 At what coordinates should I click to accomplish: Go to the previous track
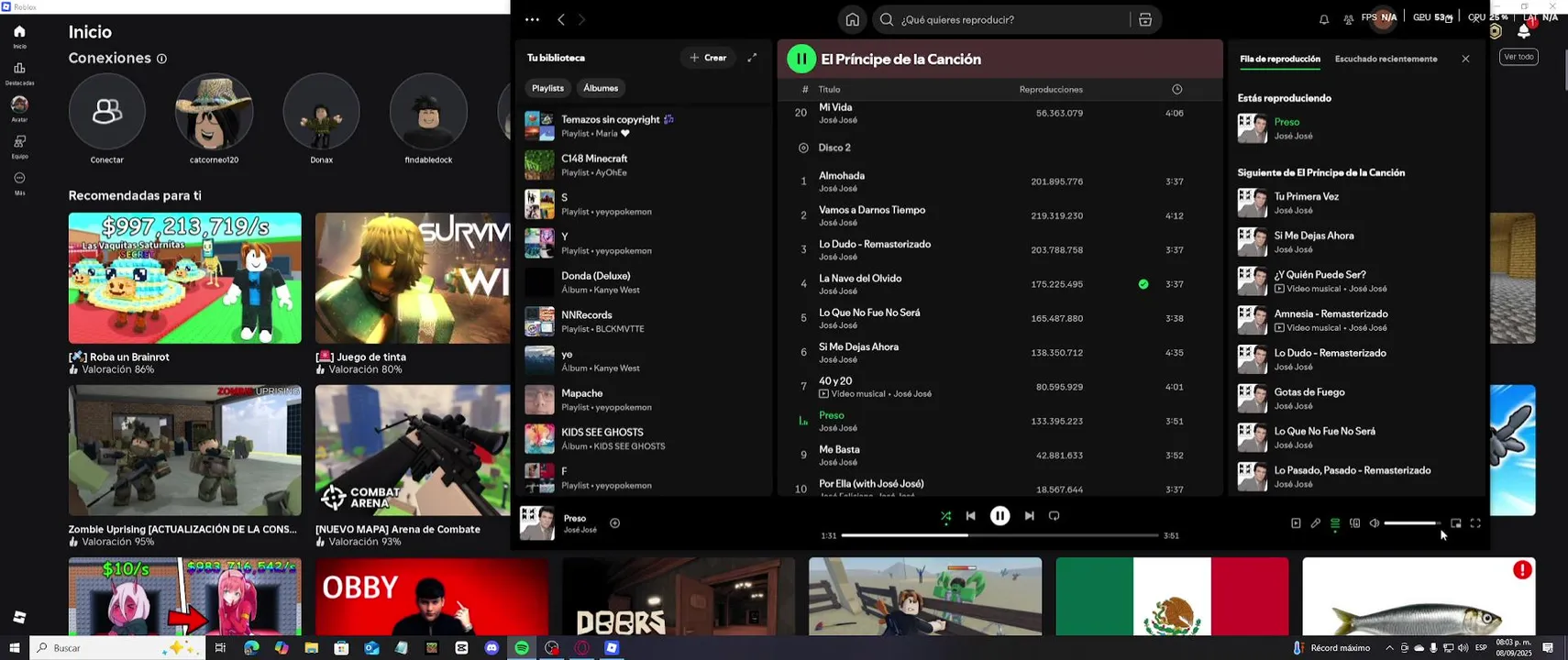971,516
